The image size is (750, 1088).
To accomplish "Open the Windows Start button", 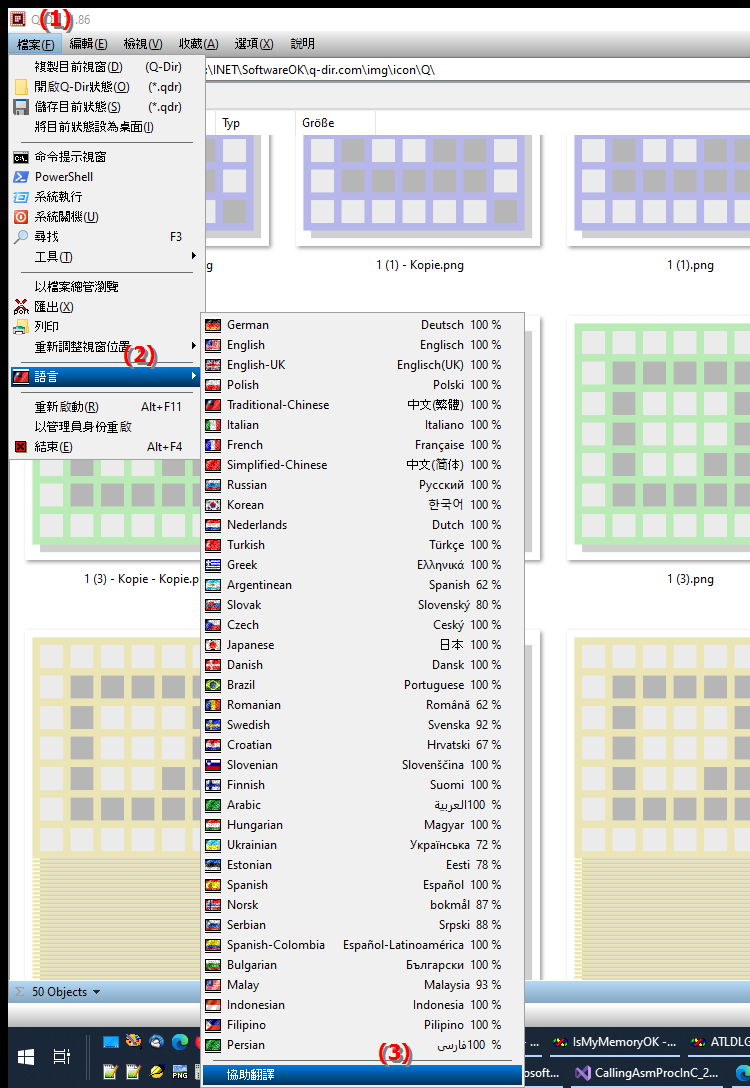I will pos(26,1057).
